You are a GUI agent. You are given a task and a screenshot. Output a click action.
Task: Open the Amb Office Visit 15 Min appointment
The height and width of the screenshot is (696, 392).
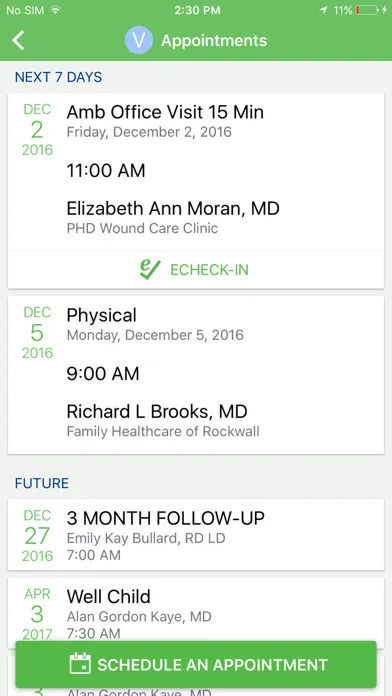(x=196, y=172)
